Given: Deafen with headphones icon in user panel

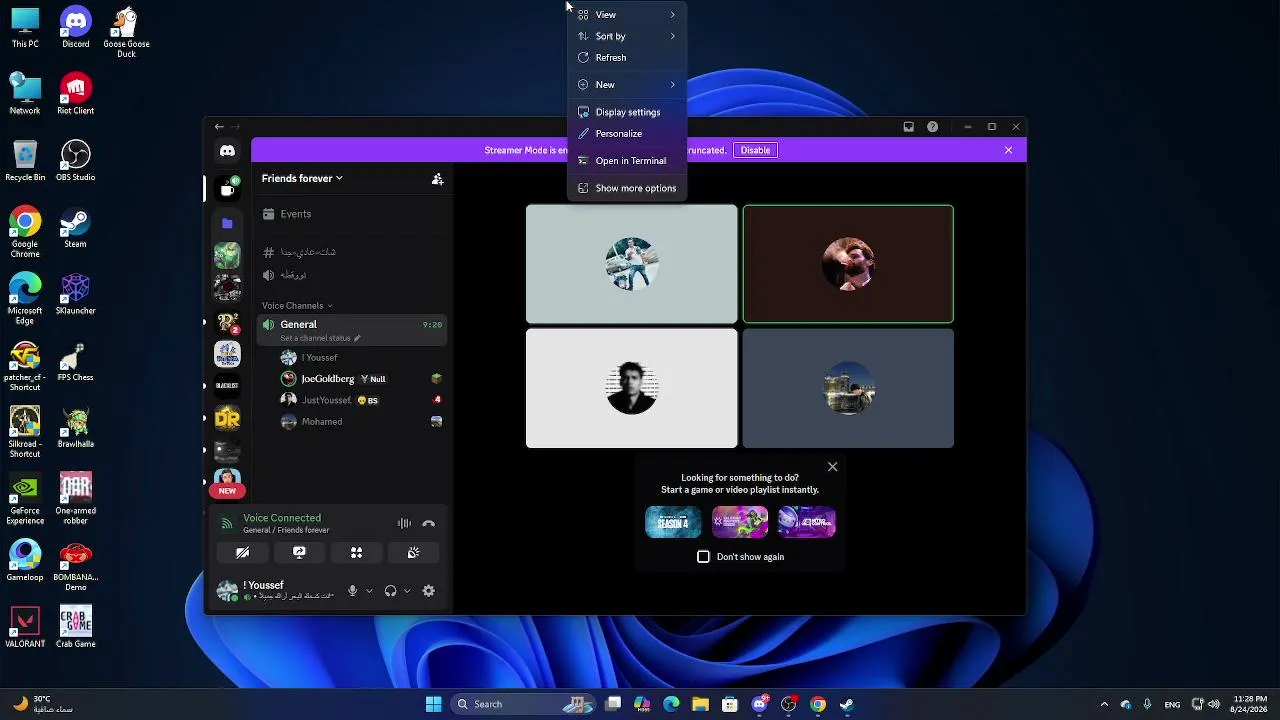Looking at the screenshot, I should (390, 591).
